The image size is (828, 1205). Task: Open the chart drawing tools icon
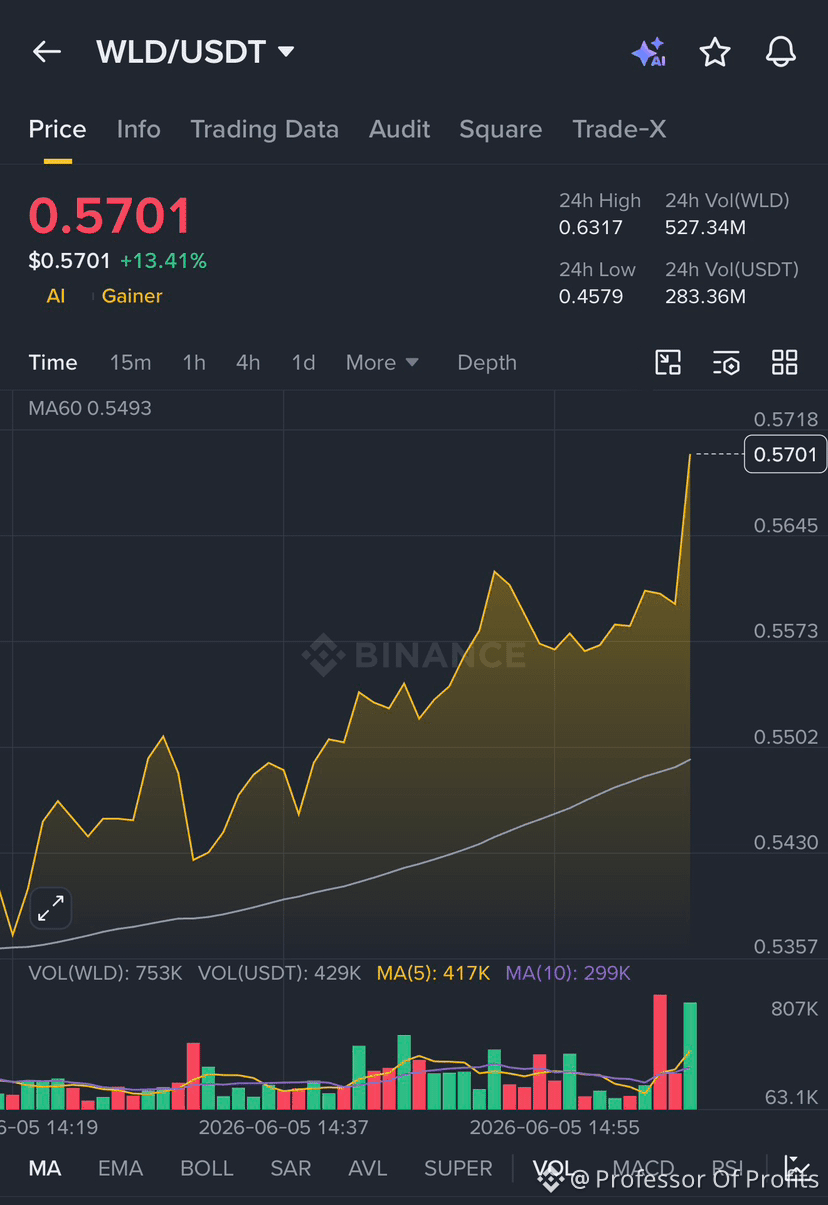coord(668,362)
